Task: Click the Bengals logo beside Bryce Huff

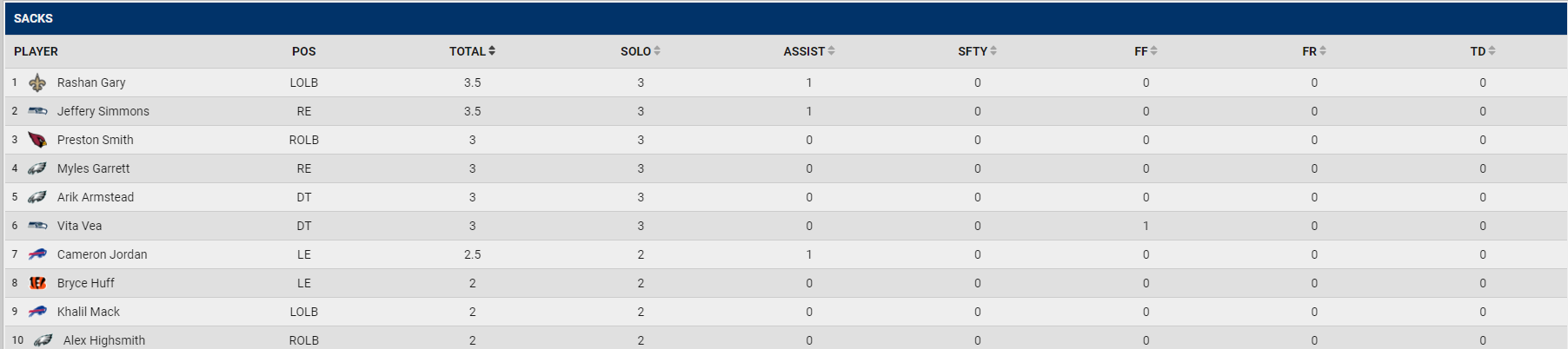Action: [x=37, y=283]
